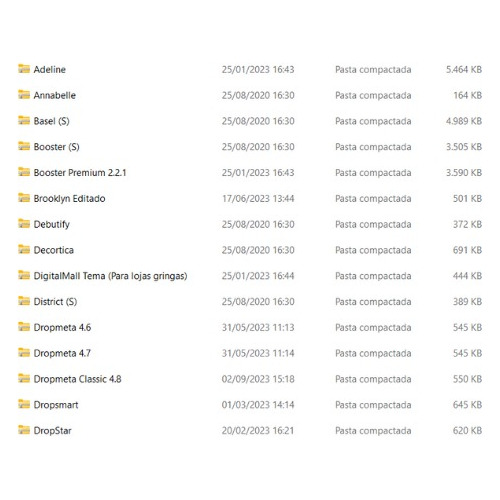500x500 pixels.
Task: Select the Basel (S) folder icon
Action: point(24,120)
